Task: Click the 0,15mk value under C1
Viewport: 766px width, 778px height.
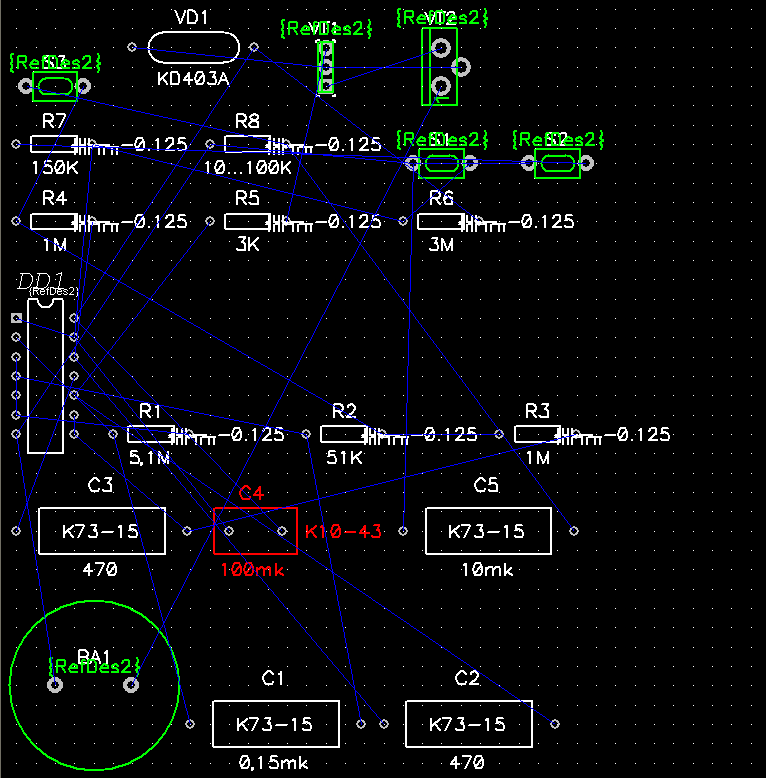Action: point(273,763)
